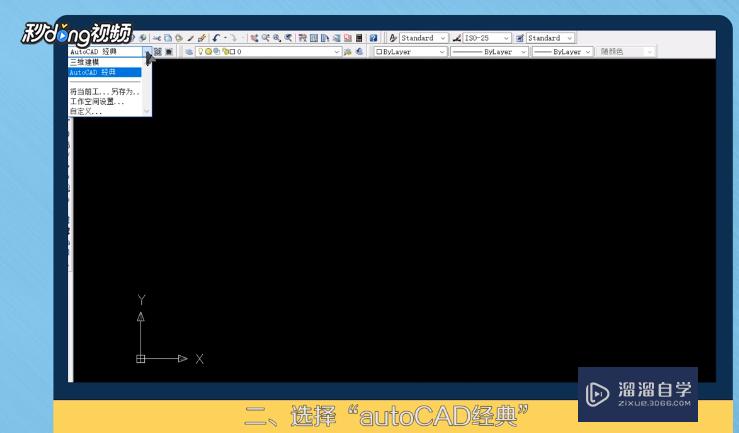Viewport: 739px width, 433px height.
Task: Choose AutoCAD 经典 in workspace list
Action: tap(105, 72)
